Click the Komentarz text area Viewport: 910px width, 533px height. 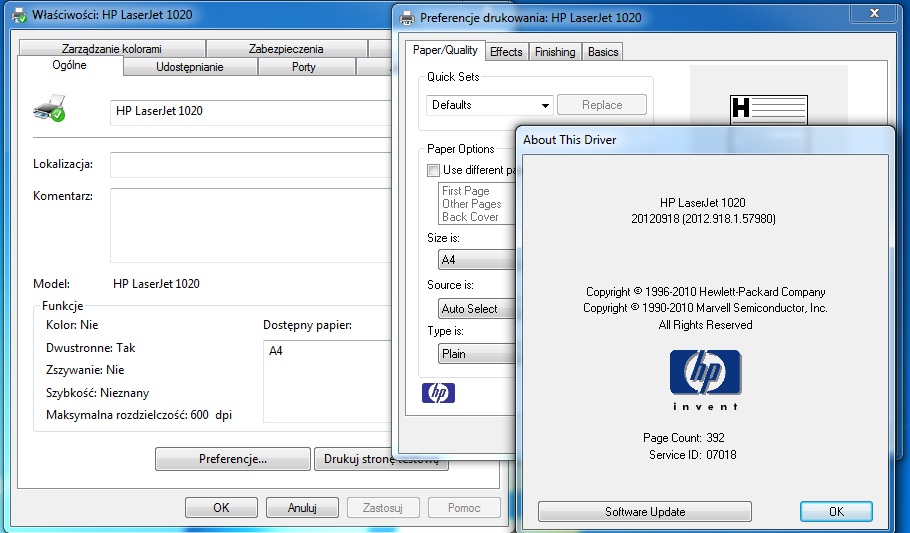click(251, 225)
